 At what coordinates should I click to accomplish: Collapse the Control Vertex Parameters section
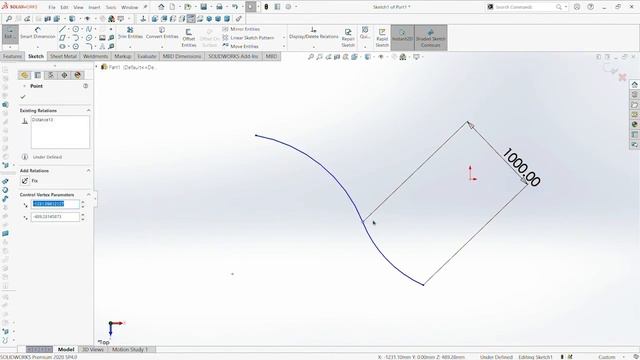pyautogui.click(x=88, y=195)
